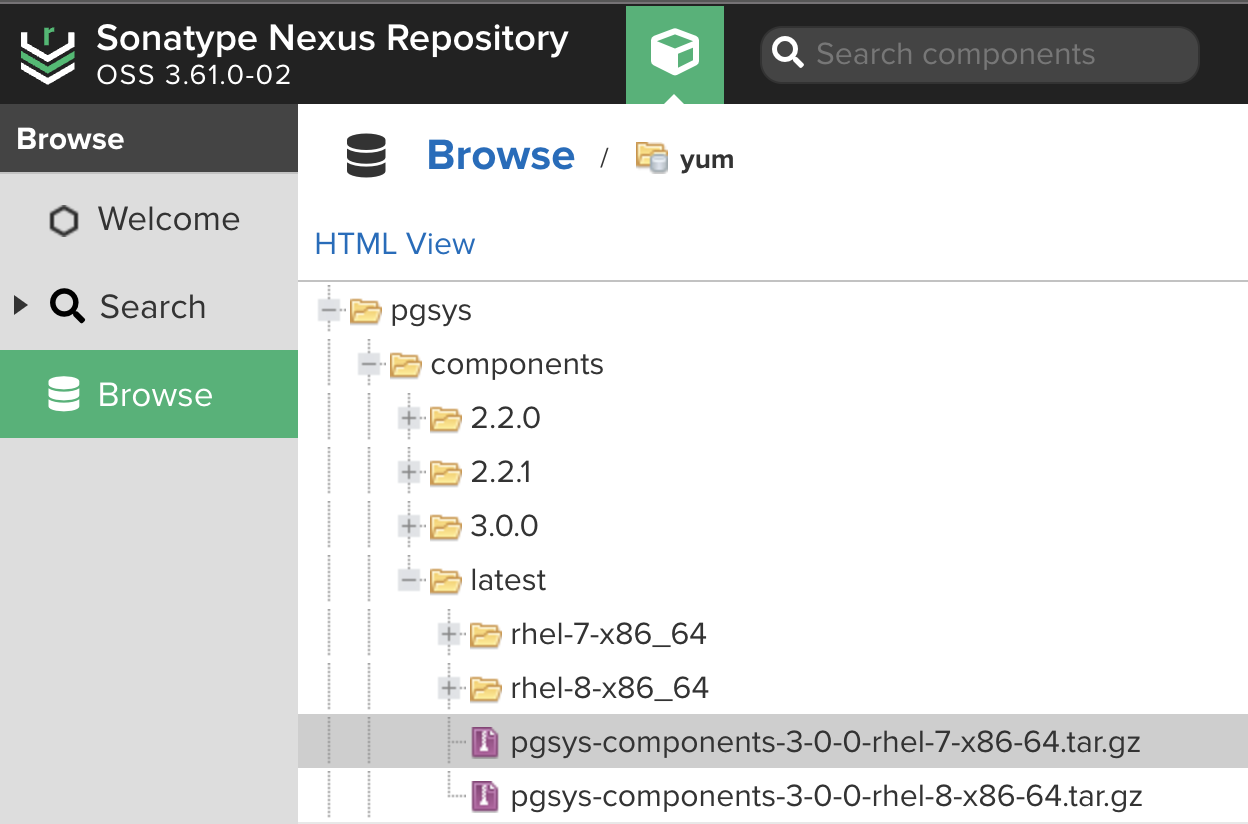Open the HTML View link
Image resolution: width=1248 pixels, height=824 pixels.
[395, 244]
